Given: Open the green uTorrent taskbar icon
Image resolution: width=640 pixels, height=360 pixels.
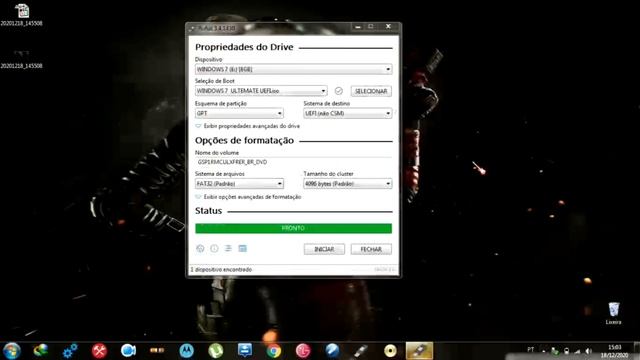Looking at the screenshot, I should [216, 351].
